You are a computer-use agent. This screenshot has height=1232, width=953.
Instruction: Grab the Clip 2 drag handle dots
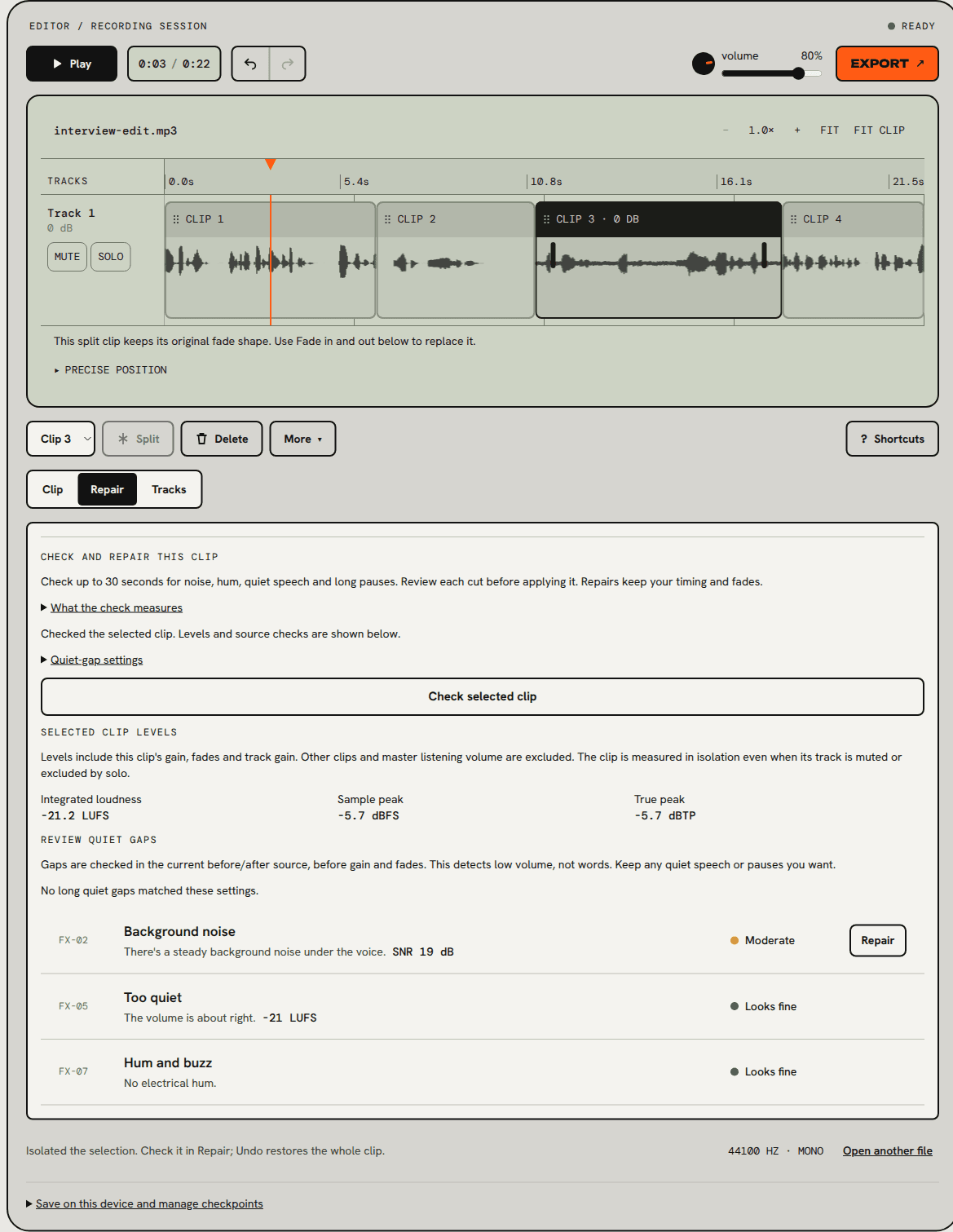388,219
